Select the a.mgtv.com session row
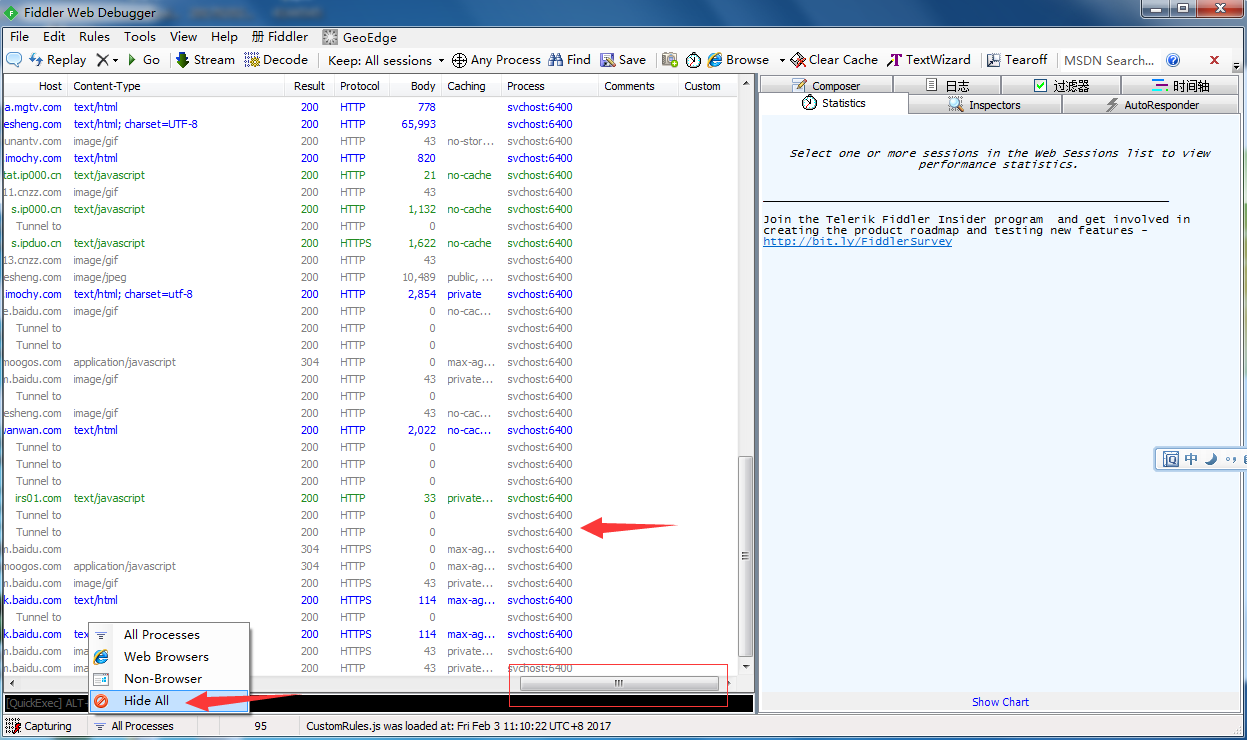1247x740 pixels. (x=370, y=107)
